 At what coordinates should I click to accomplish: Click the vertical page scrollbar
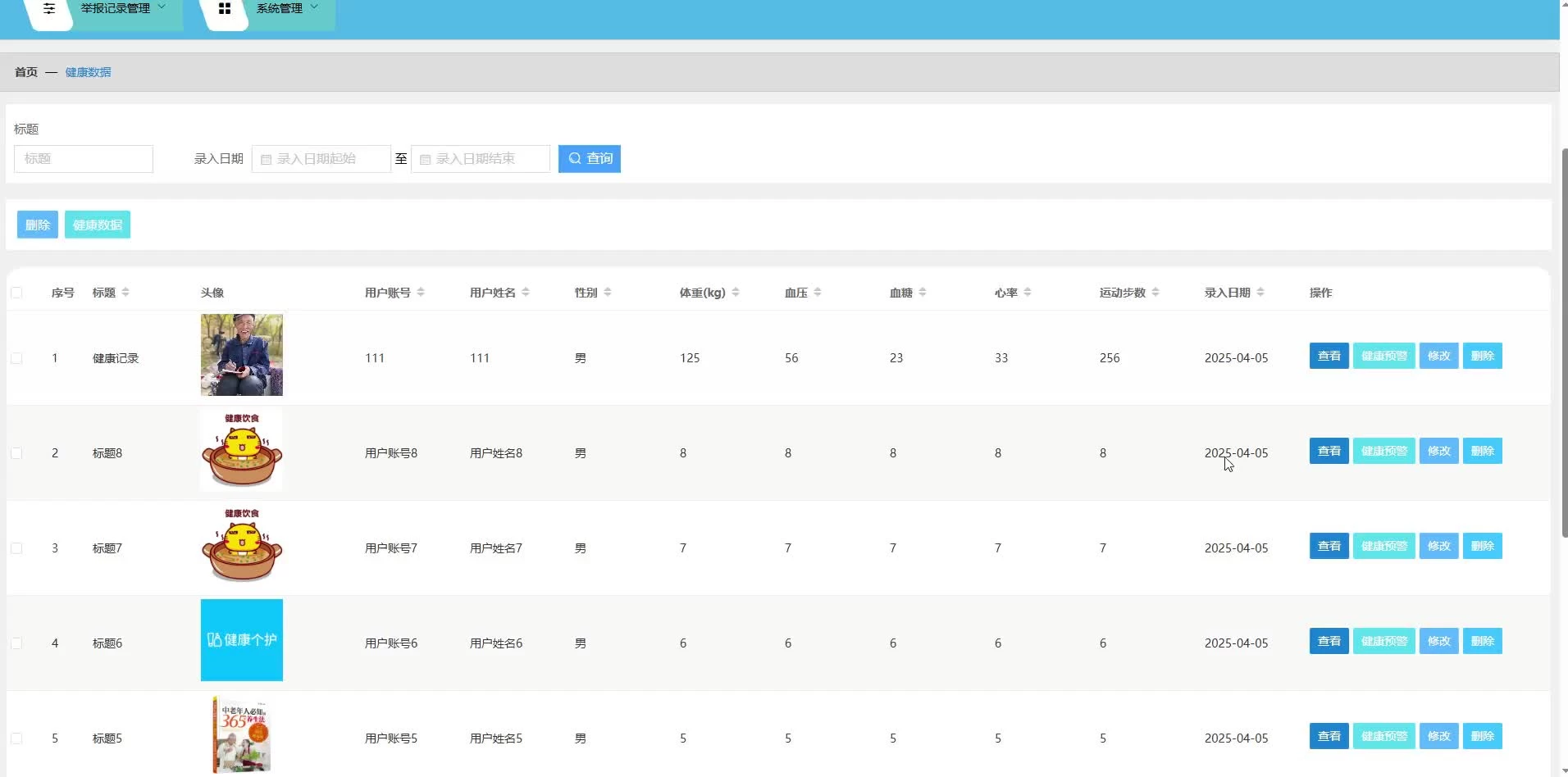click(x=1563, y=344)
